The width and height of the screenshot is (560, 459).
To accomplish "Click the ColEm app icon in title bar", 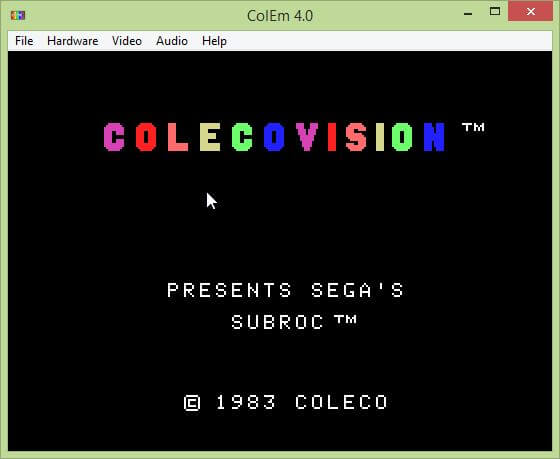I will (x=18, y=15).
